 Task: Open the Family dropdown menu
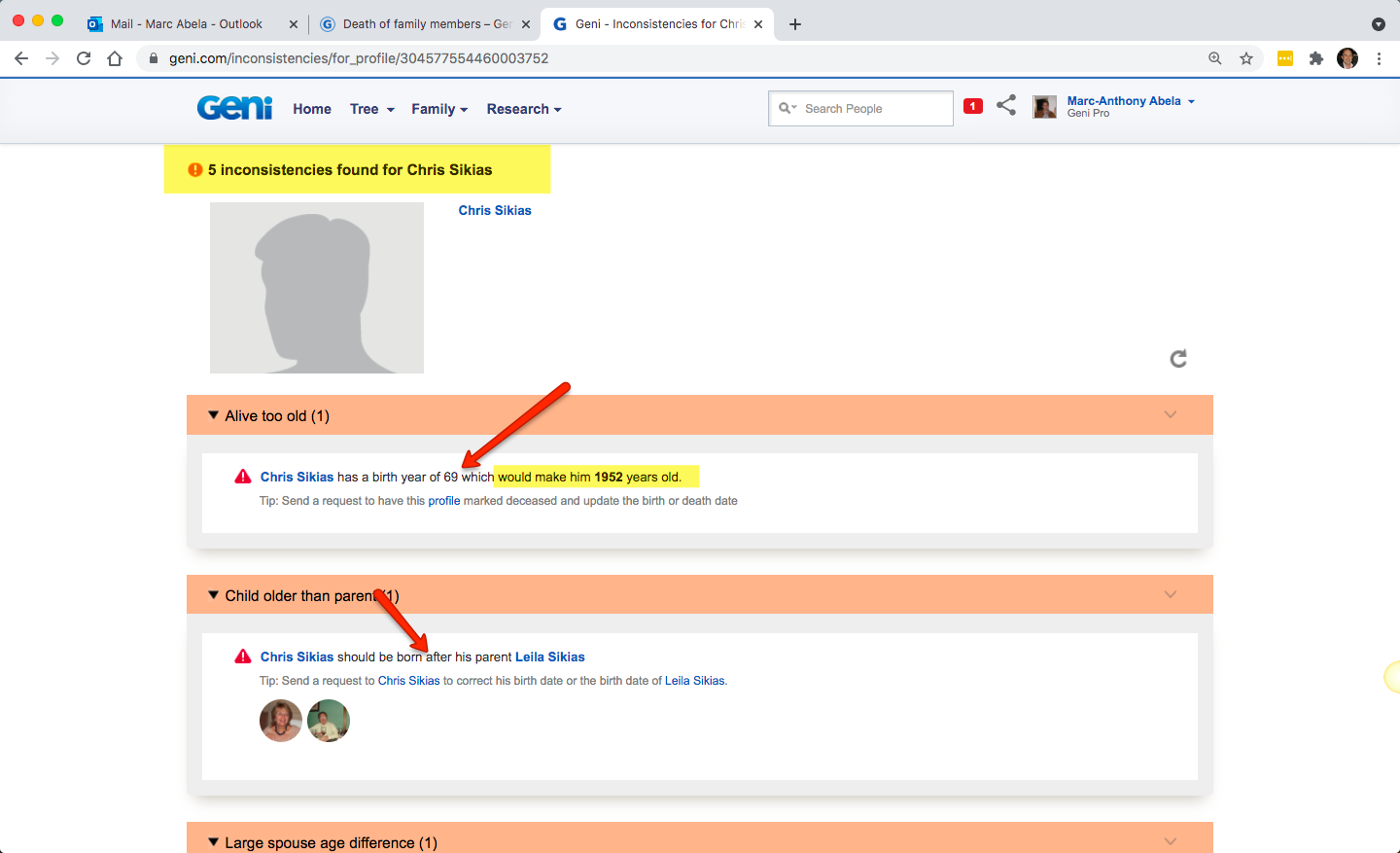point(438,109)
